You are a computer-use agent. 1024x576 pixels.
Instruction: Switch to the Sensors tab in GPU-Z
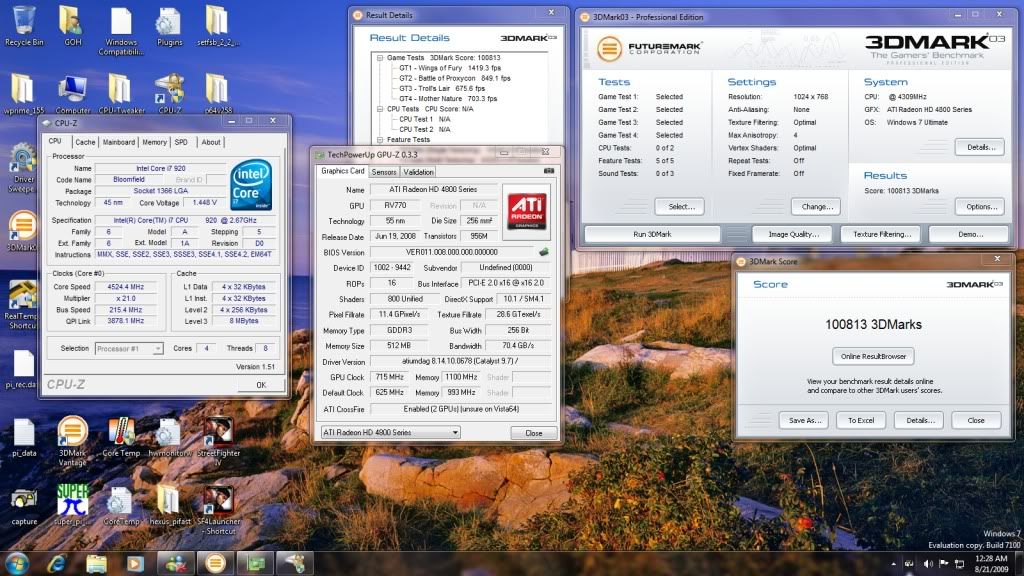pyautogui.click(x=384, y=171)
